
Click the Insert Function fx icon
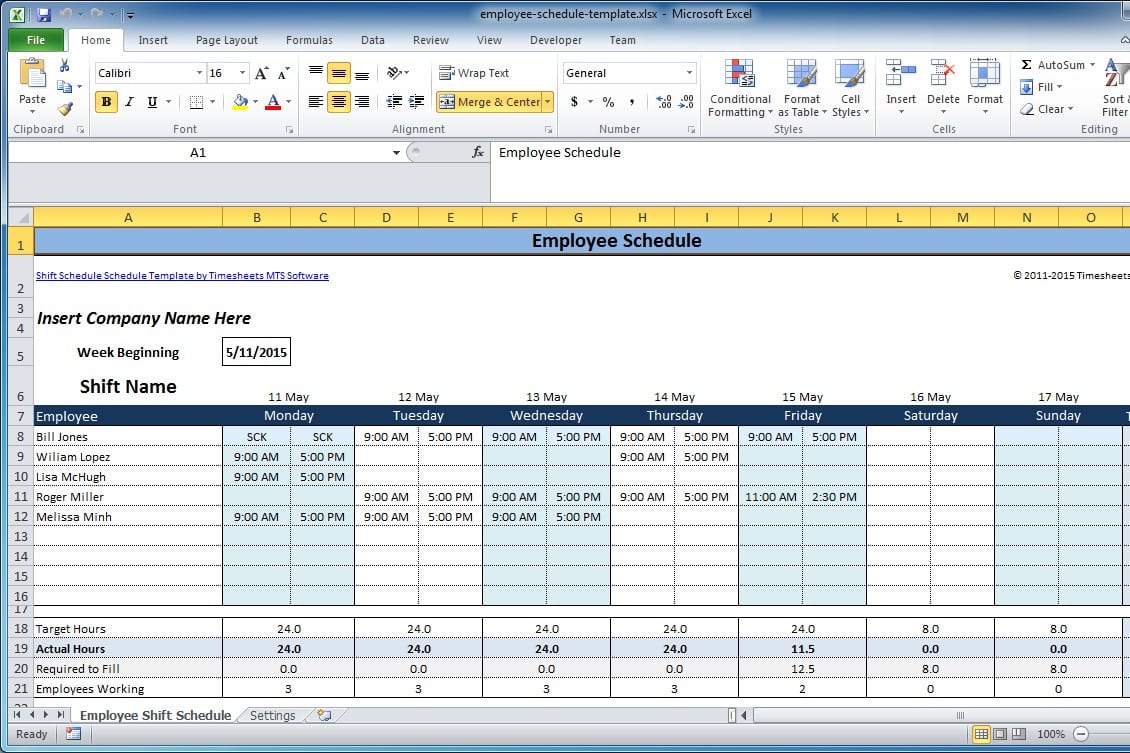pos(478,152)
